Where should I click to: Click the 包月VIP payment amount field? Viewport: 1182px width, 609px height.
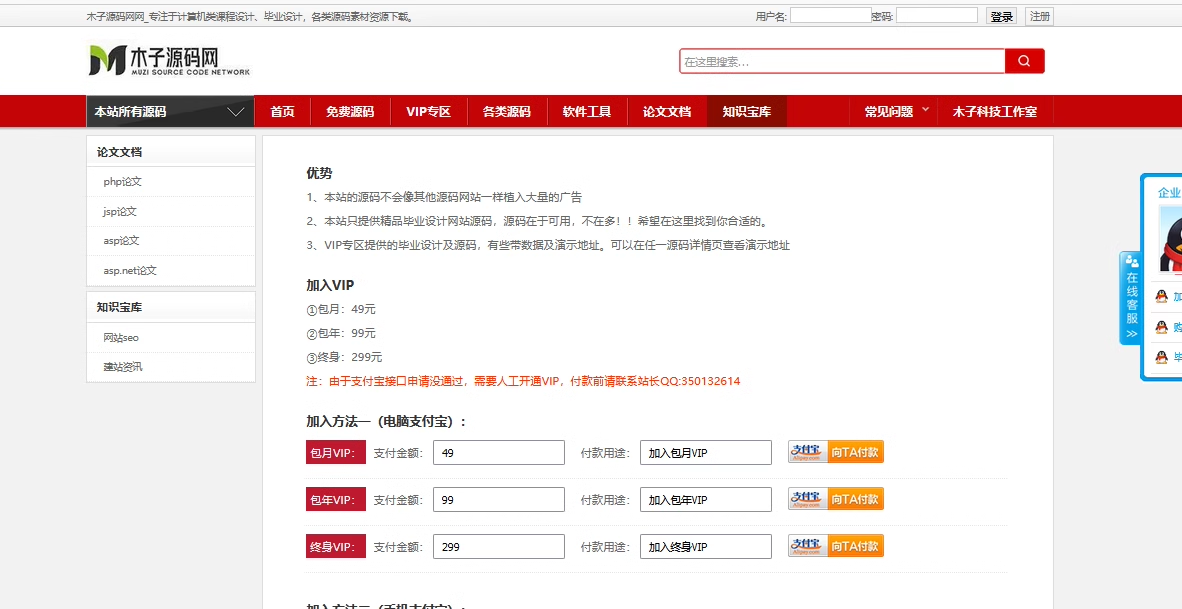[x=498, y=453]
